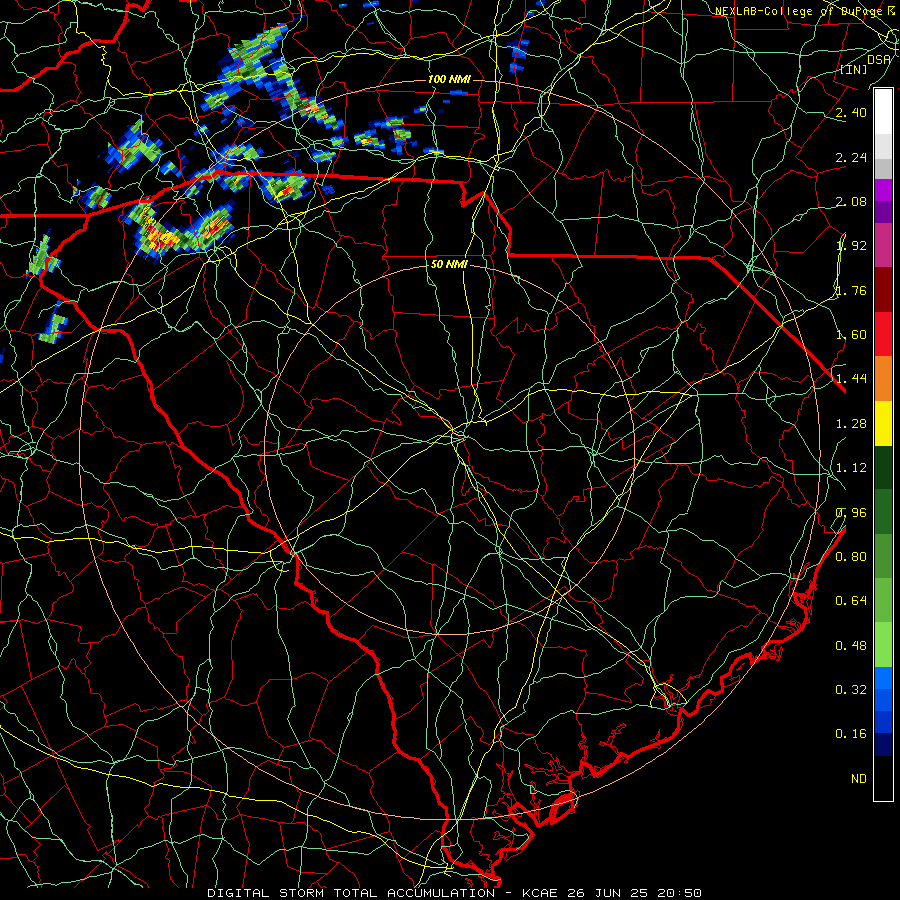Click the 1.76 legend value
Viewport: 900px width, 900px height.
pos(851,290)
